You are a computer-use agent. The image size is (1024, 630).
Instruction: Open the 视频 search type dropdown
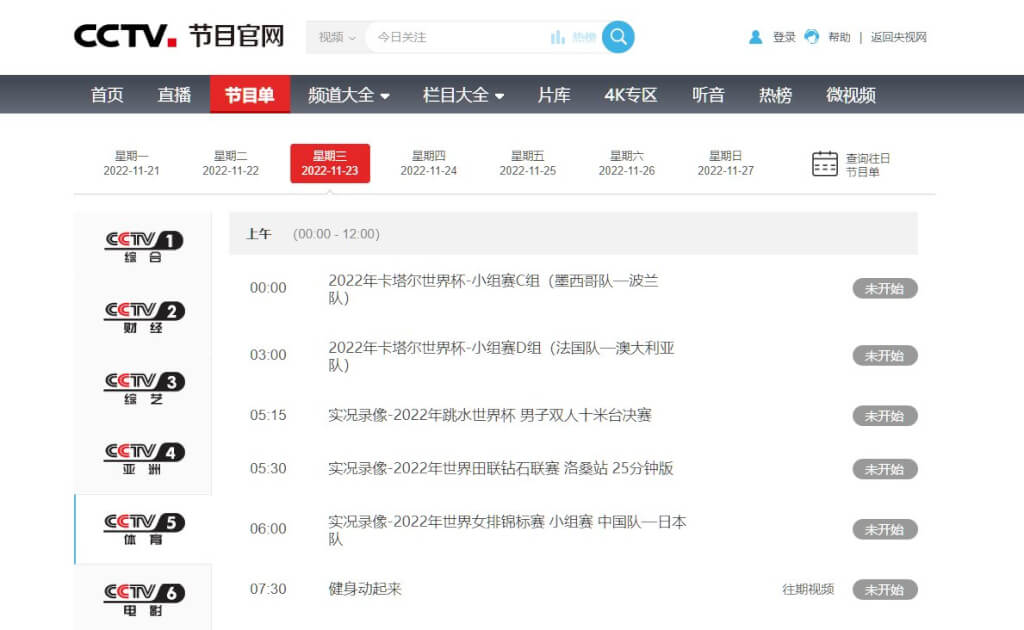tap(337, 37)
